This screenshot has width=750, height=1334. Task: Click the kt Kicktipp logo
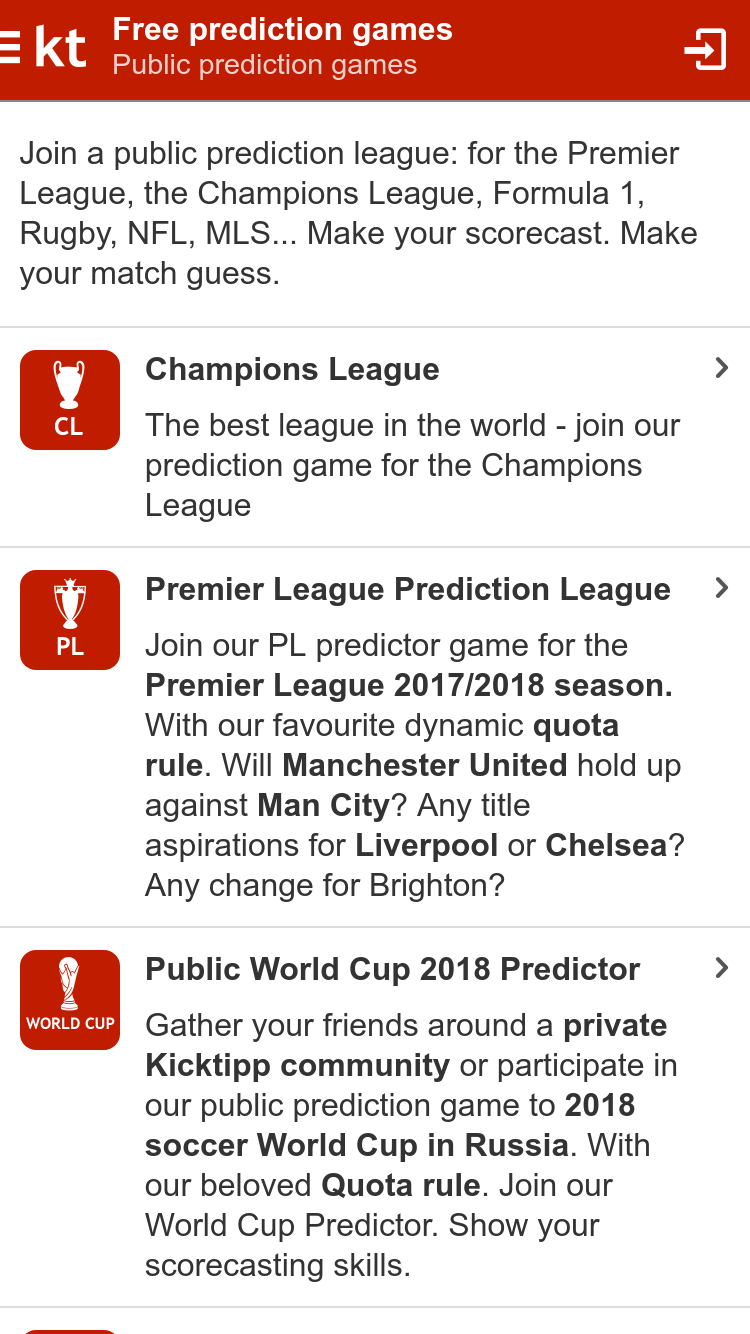tap(60, 48)
